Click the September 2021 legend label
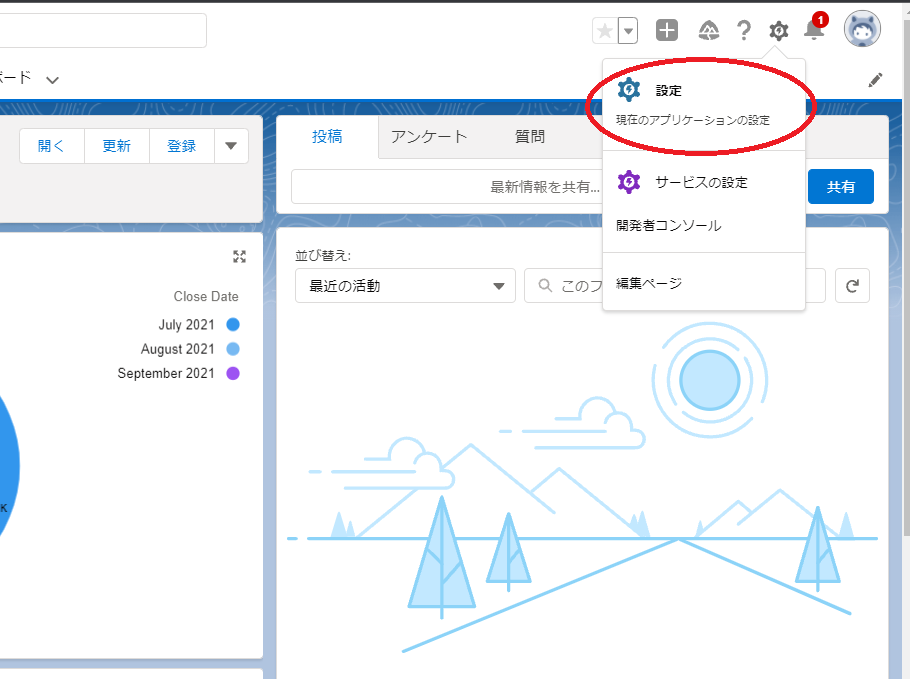The width and height of the screenshot is (910, 679). (166, 373)
